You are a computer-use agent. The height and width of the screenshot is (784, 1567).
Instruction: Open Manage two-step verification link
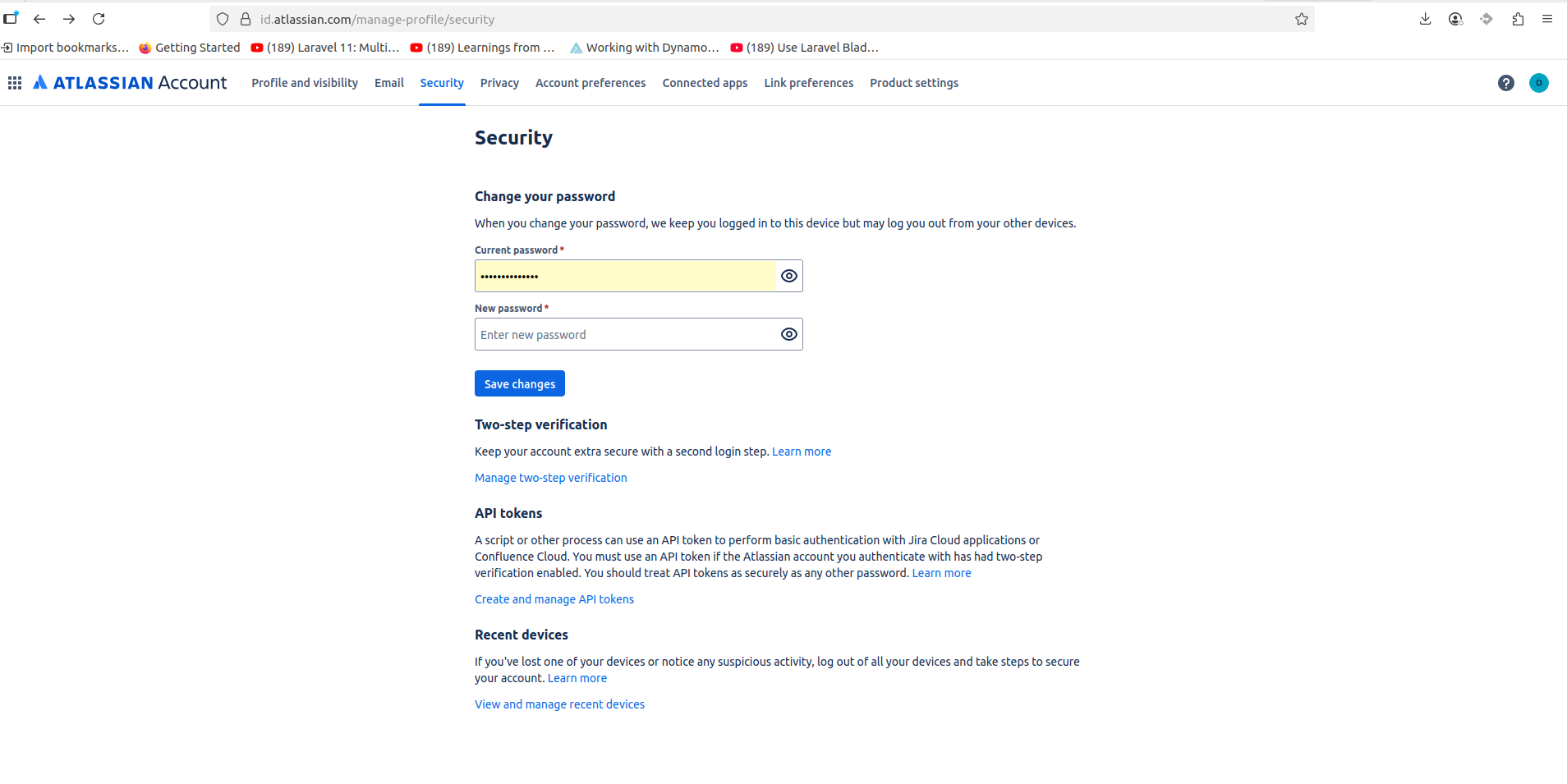pyautogui.click(x=550, y=478)
